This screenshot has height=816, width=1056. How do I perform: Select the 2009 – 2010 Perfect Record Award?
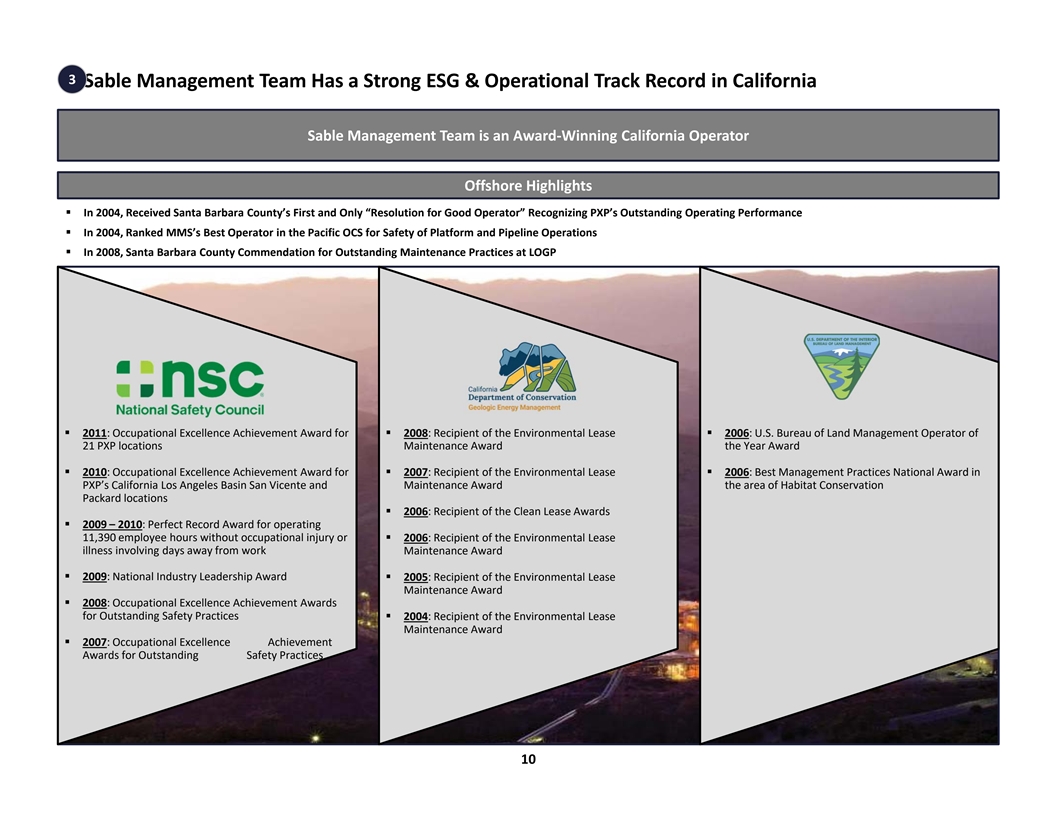tap(214, 537)
